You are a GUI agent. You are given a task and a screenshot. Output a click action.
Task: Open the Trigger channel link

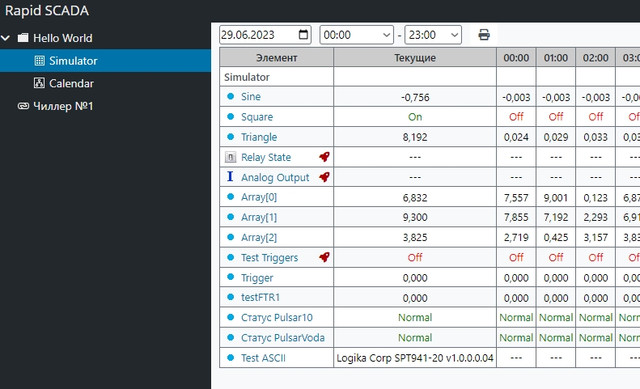tap(257, 278)
